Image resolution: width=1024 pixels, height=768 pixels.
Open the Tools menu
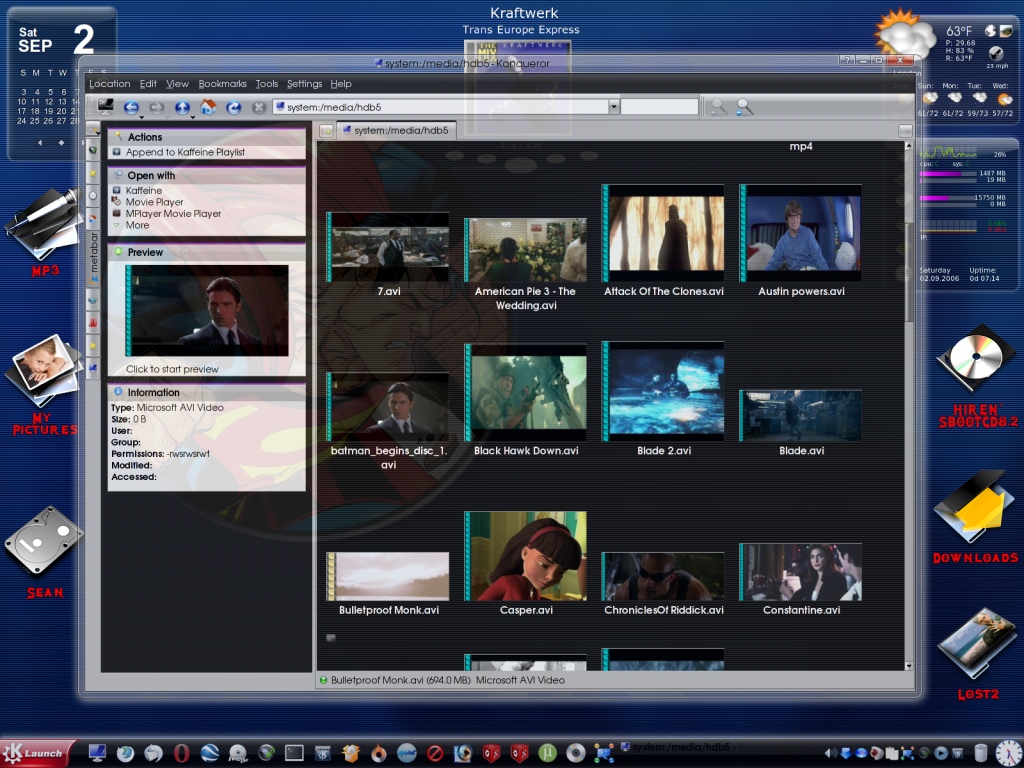pos(266,84)
